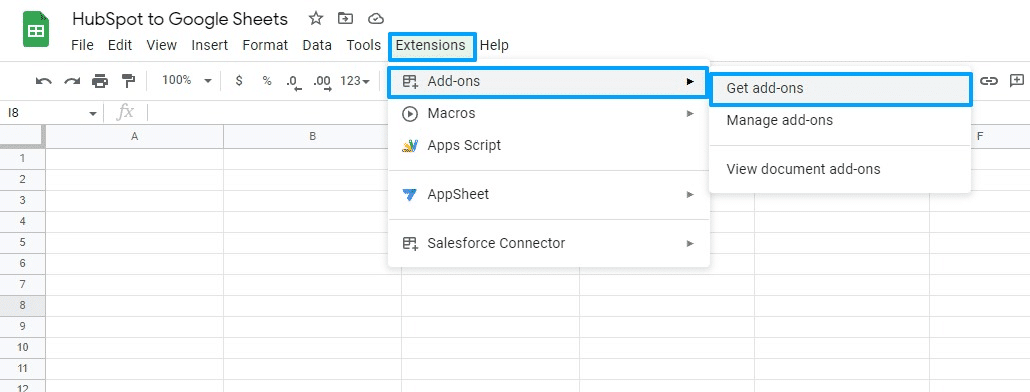This screenshot has width=1030, height=392.
Task: Open the Edit menu
Action: click(x=120, y=45)
